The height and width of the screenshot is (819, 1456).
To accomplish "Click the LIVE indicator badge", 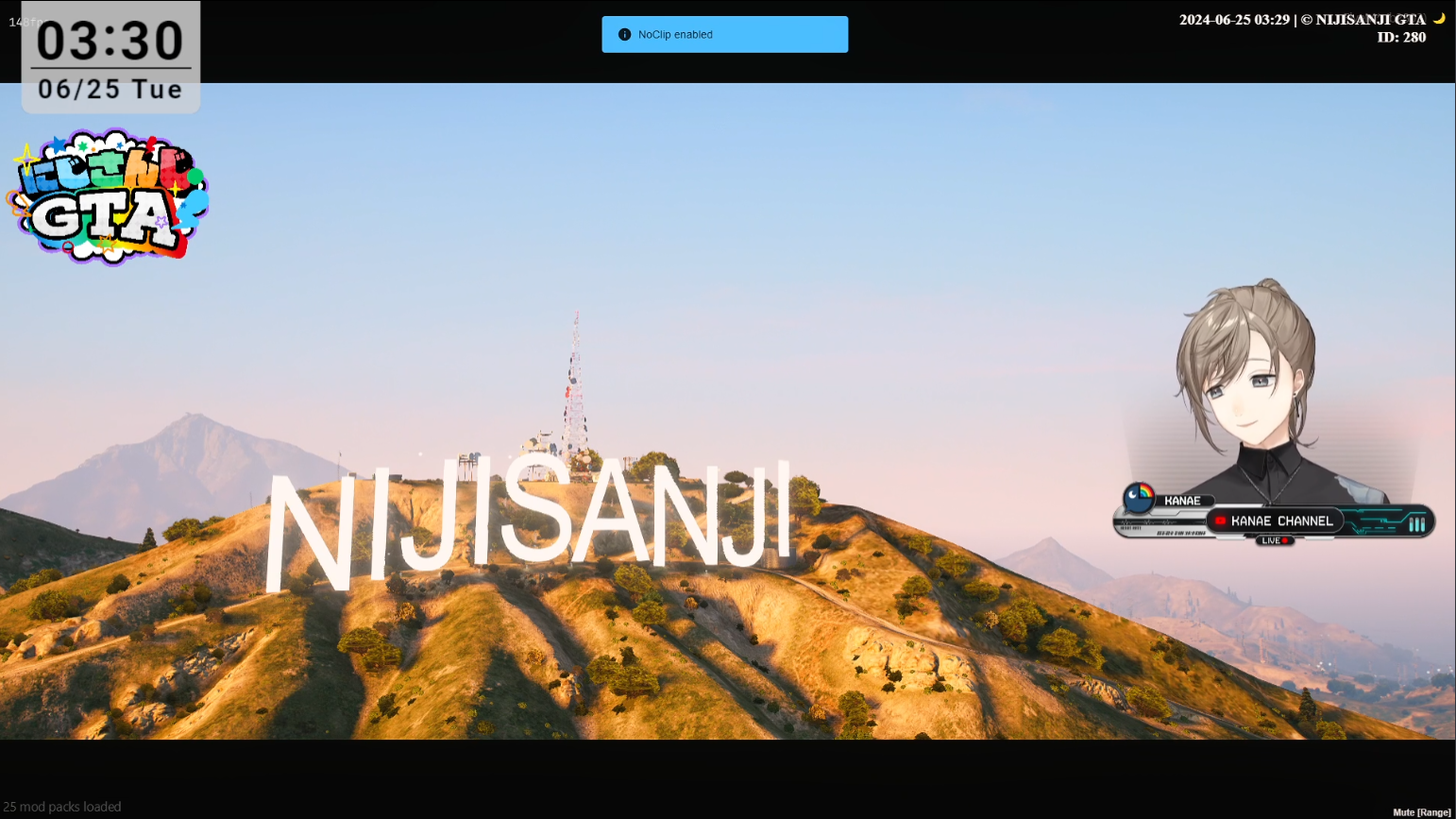I will click(x=1274, y=540).
